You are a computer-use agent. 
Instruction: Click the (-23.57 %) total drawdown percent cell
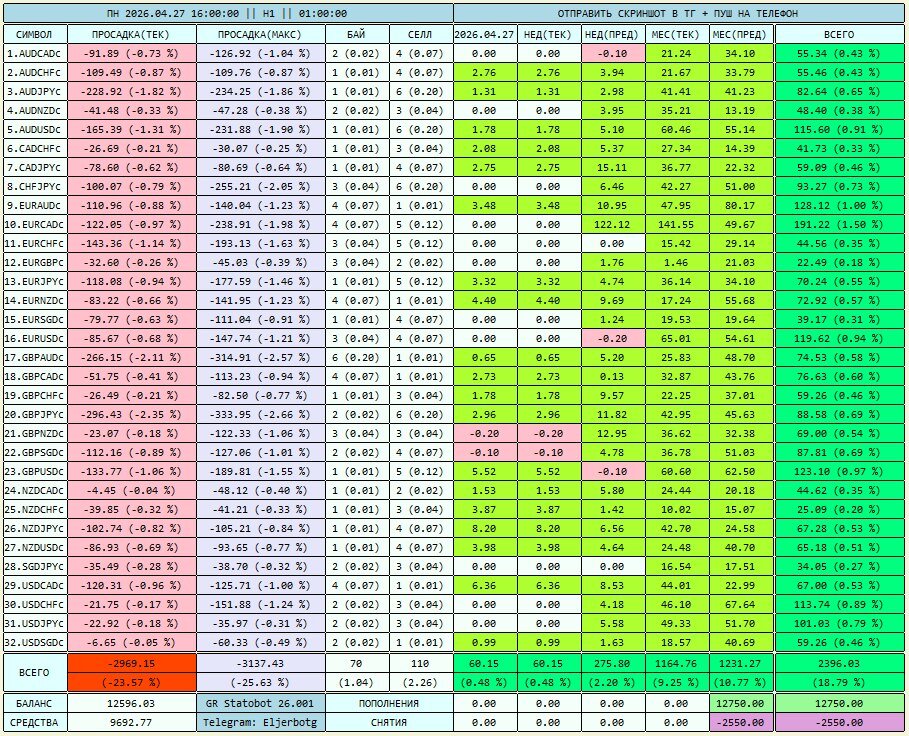132,682
